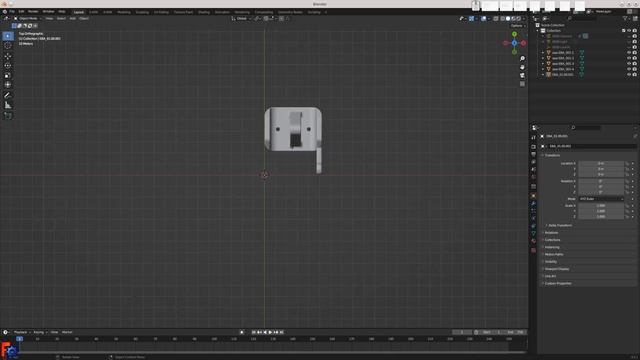Switch perspective/orthographic with grid icon
Screen dimensions: 640x360
point(522,84)
